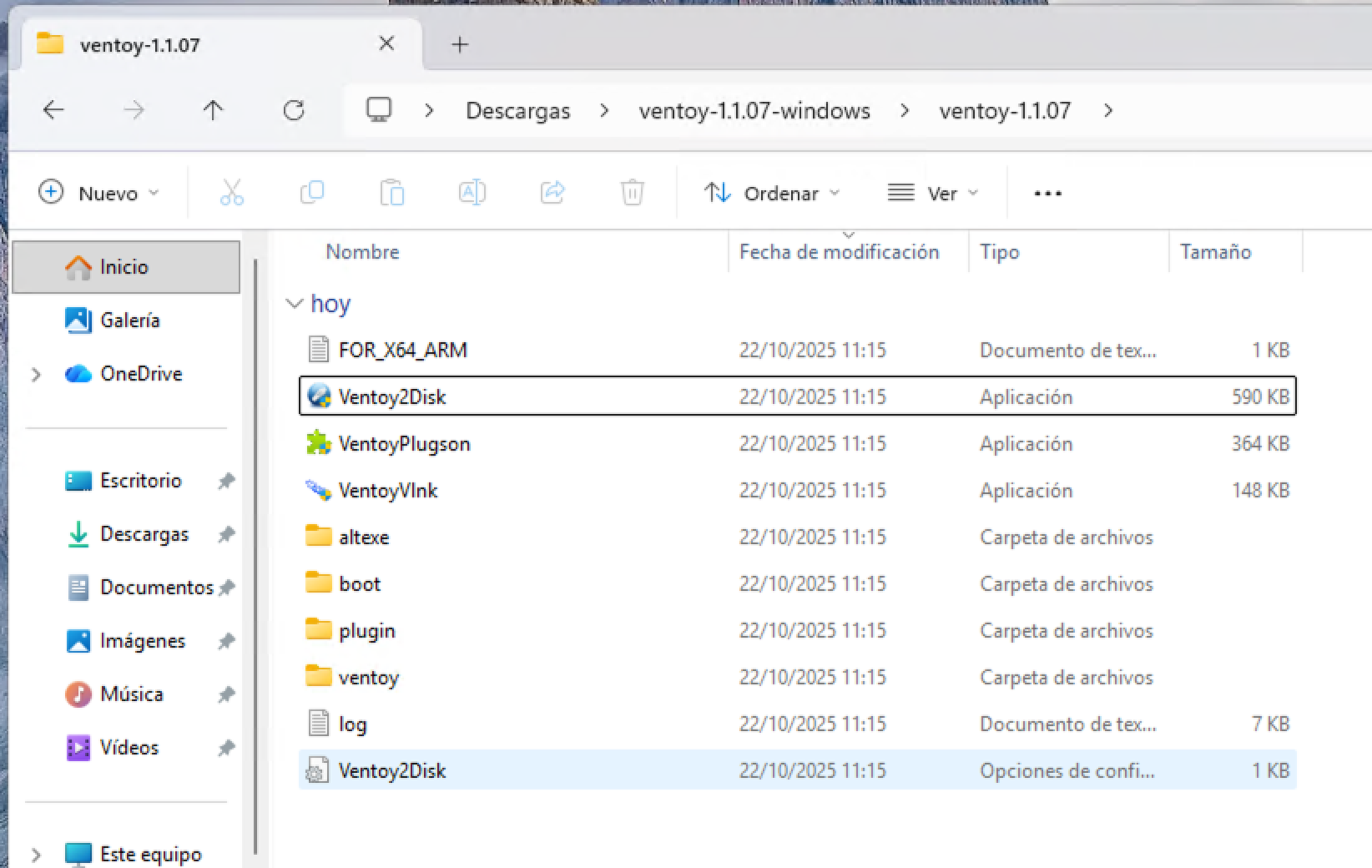Select the log text document
1372x868 pixels.
coord(797,724)
